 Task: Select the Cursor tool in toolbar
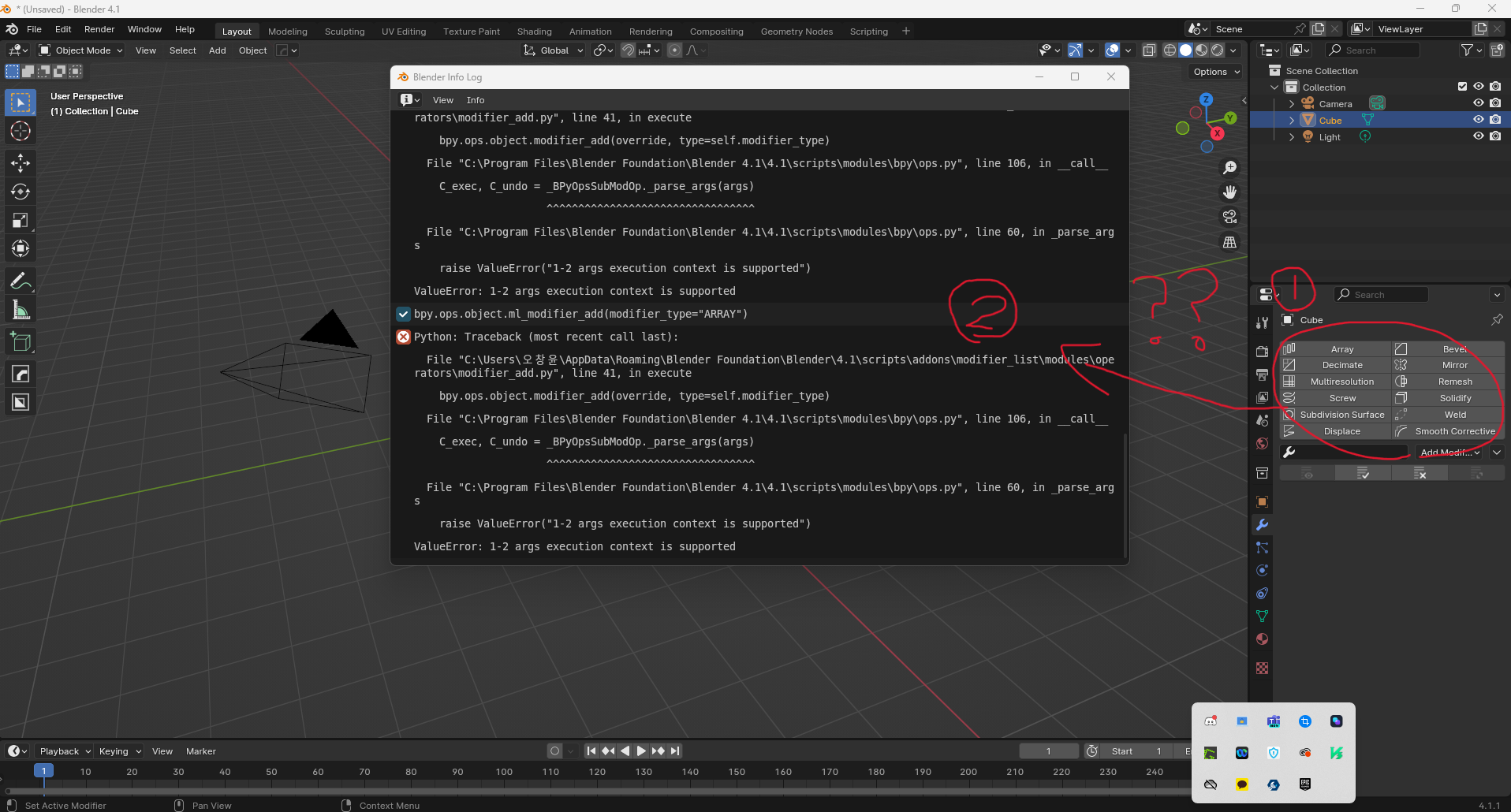(21, 131)
